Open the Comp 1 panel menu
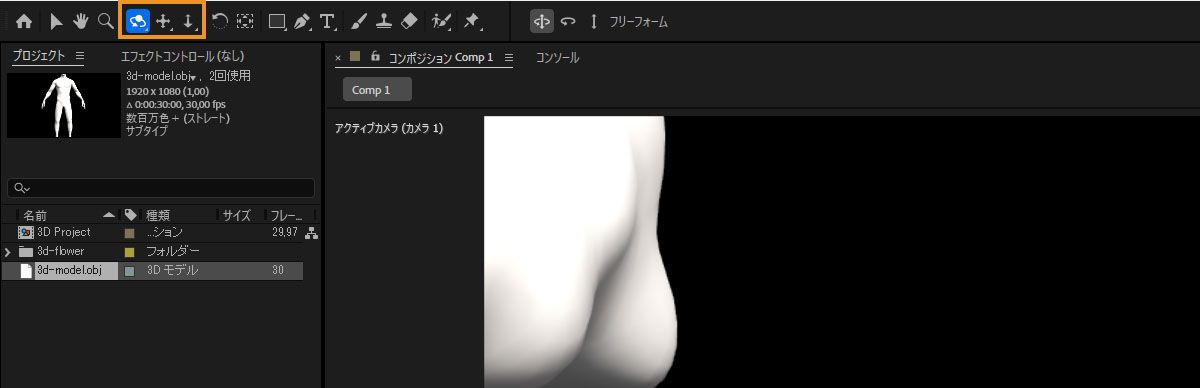The height and width of the screenshot is (388, 1200). [508, 58]
